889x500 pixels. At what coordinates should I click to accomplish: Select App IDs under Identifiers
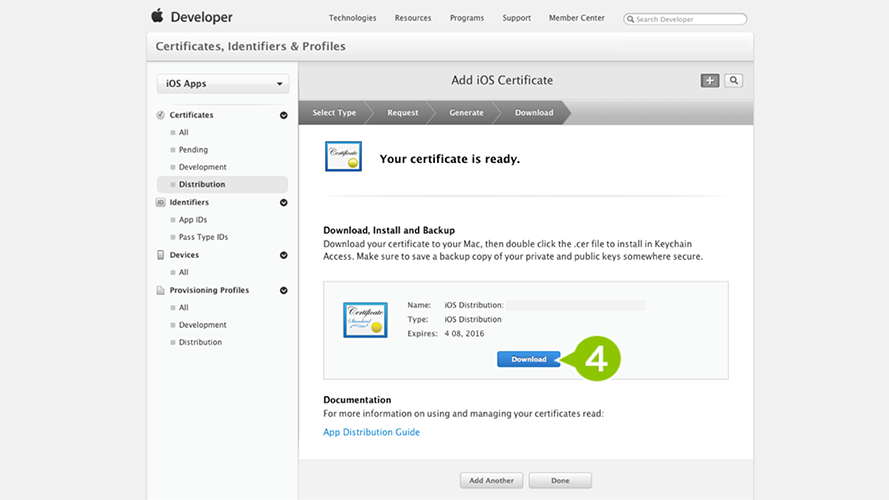(x=193, y=220)
